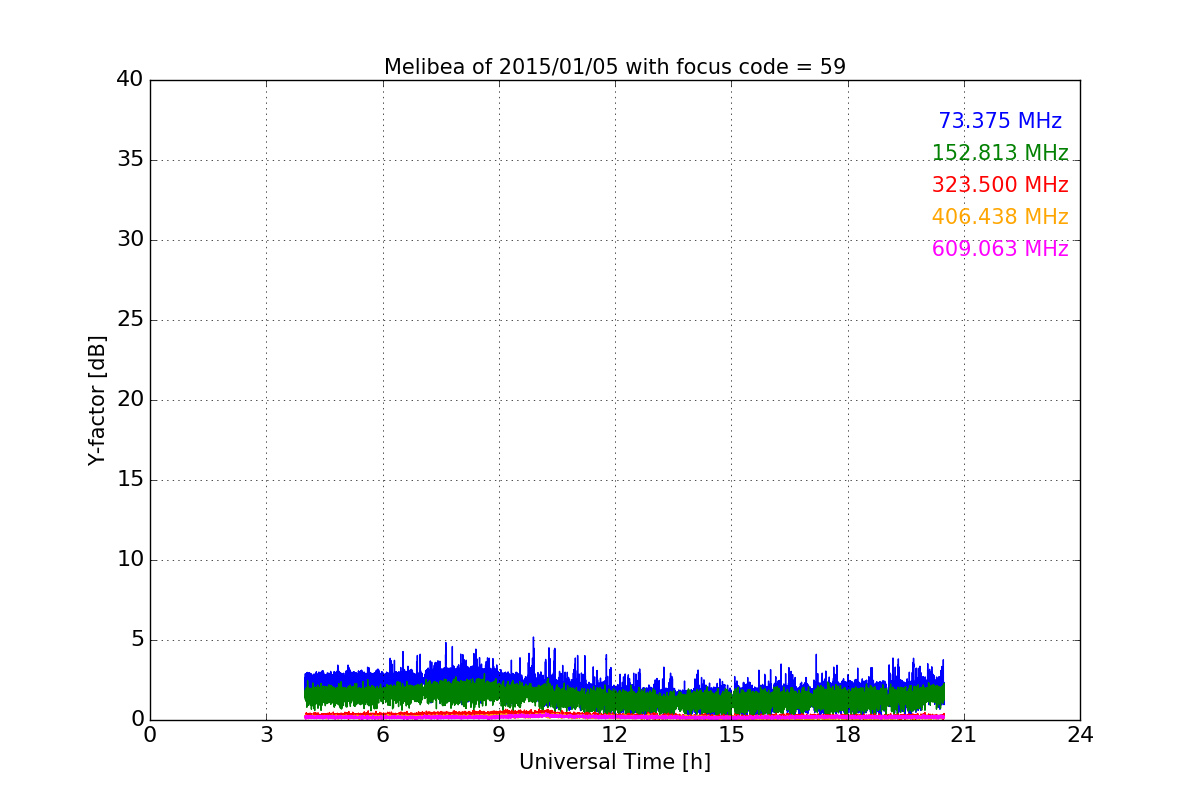Click the x-axis tick label 3
Viewport: 1200px width, 800px height.
266,735
